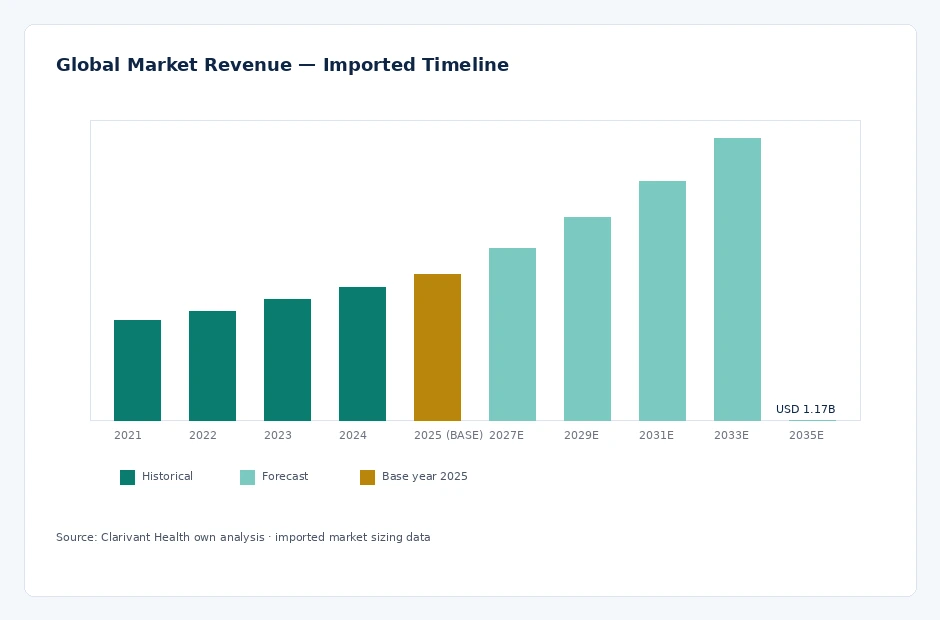The width and height of the screenshot is (940, 620).
Task: Select the 2027E forecast bar
Action: point(513,335)
